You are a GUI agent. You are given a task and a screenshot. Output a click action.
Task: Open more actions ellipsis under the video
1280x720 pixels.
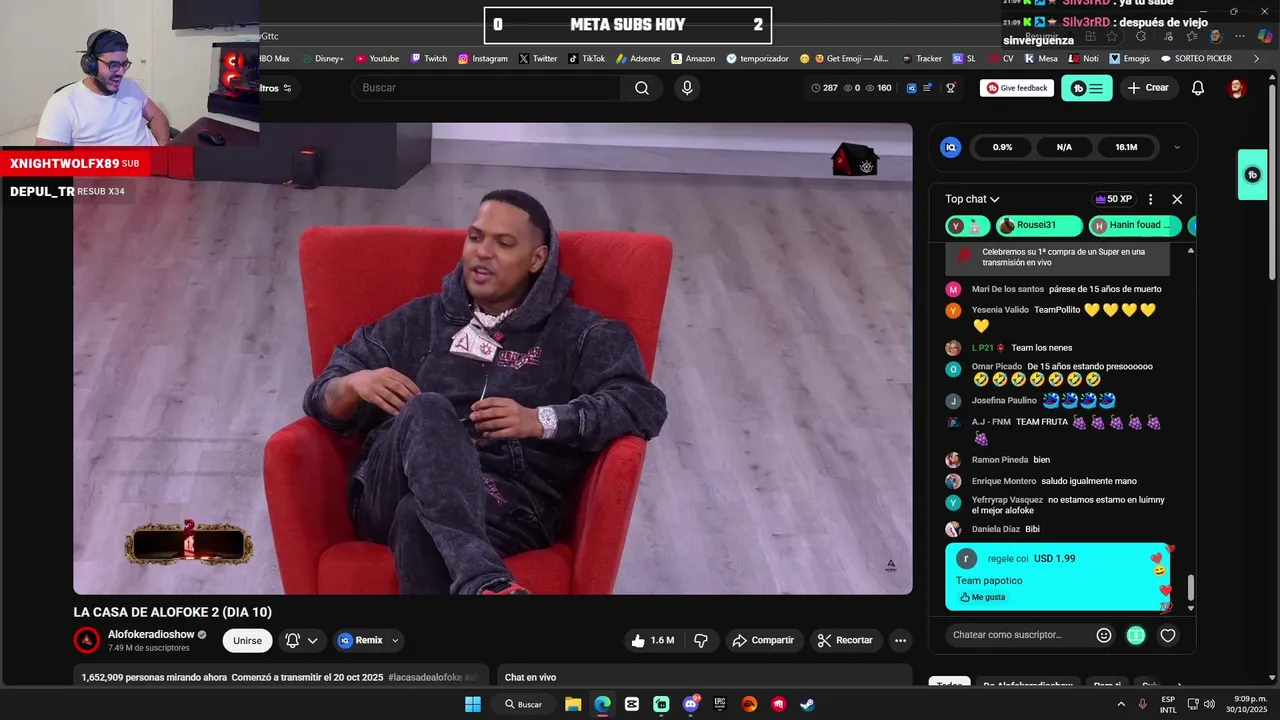pyautogui.click(x=900, y=640)
